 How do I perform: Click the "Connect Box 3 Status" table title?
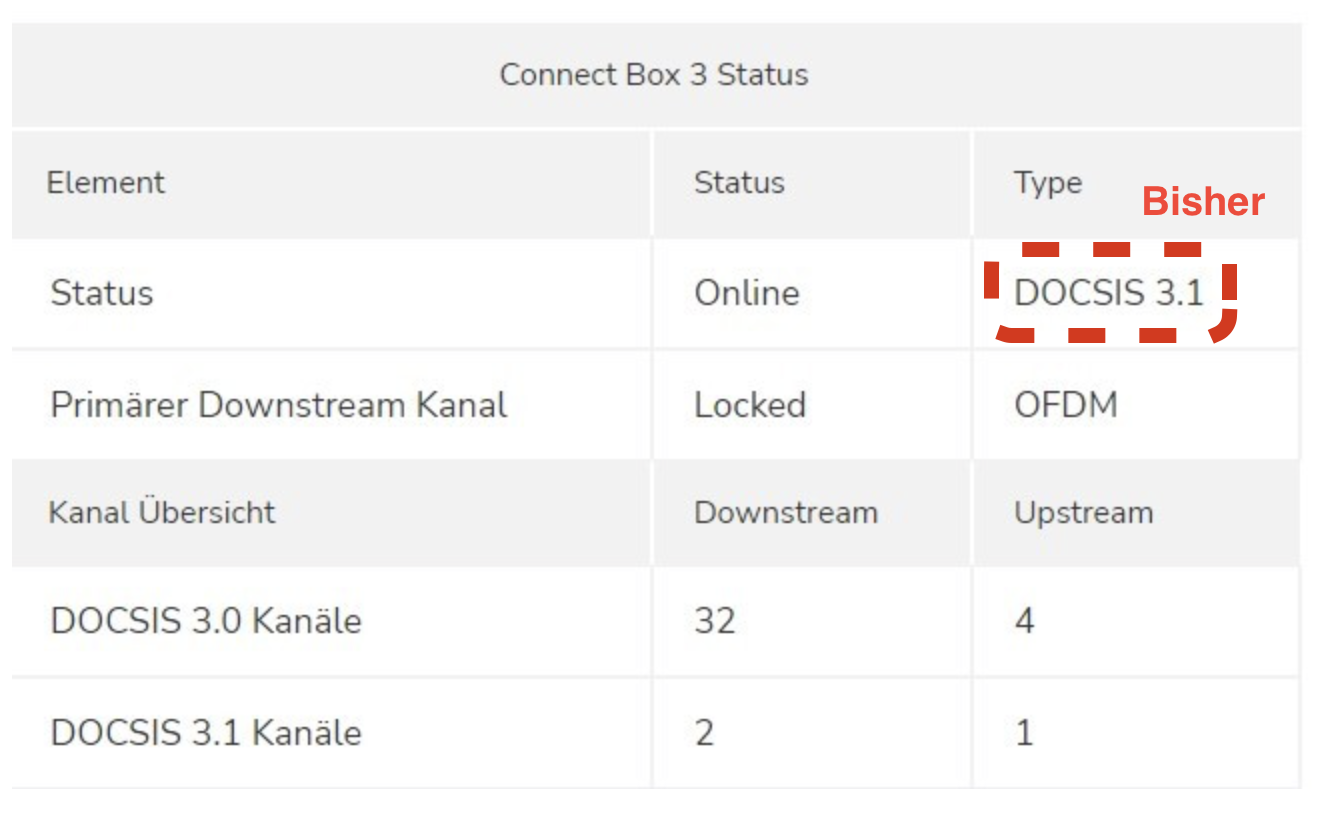(654, 75)
